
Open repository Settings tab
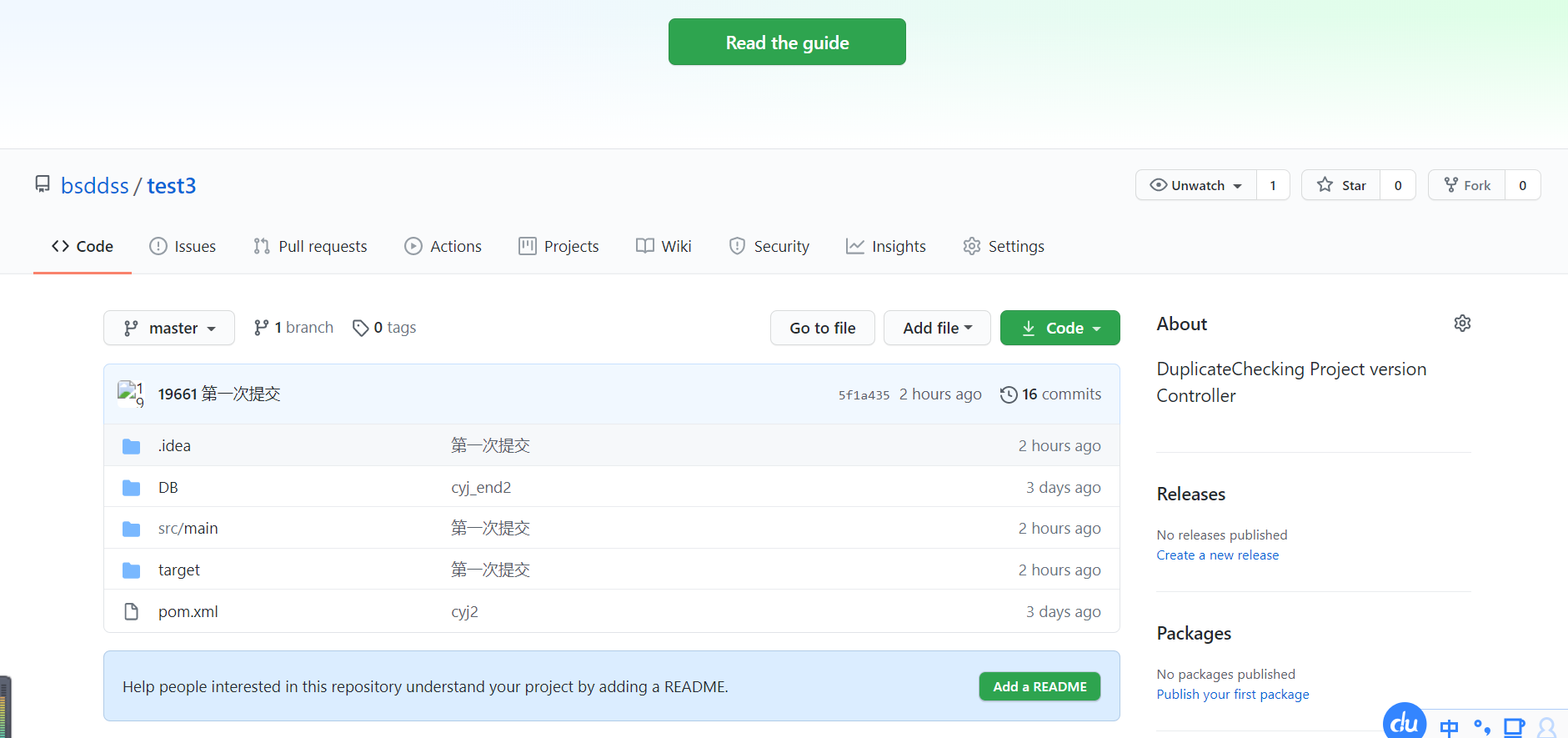point(1004,246)
